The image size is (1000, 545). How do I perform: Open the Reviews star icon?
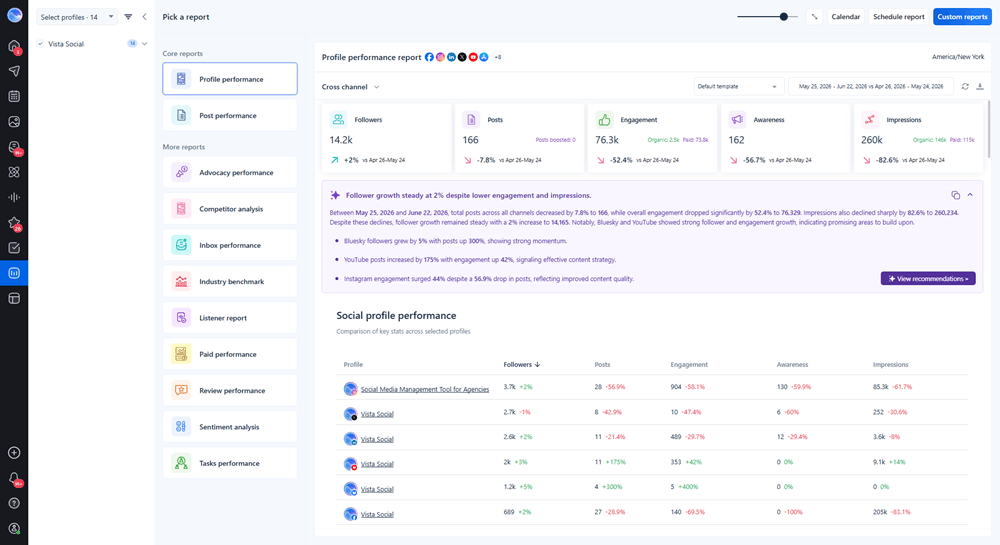click(14, 222)
